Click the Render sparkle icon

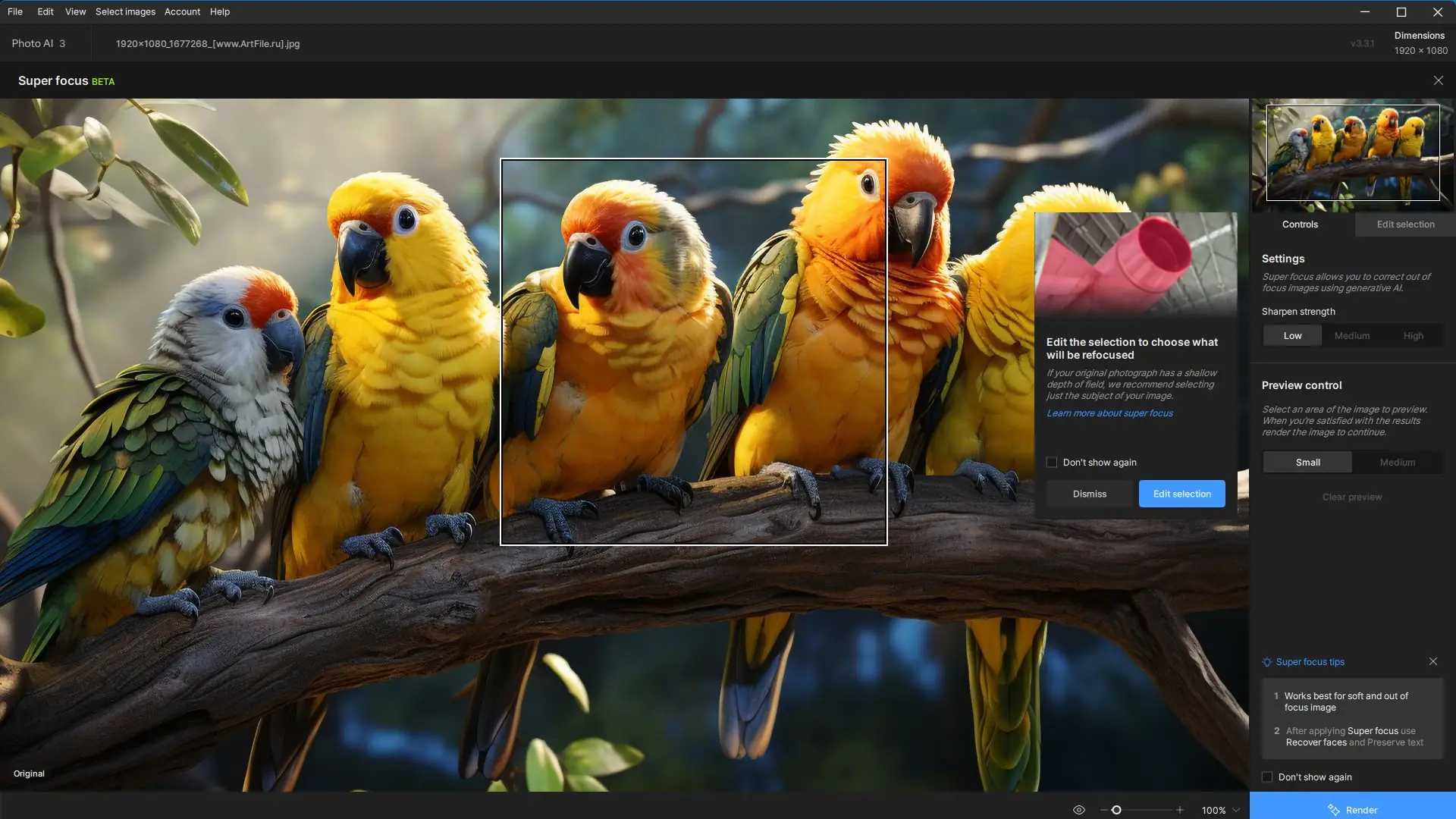tap(1334, 810)
